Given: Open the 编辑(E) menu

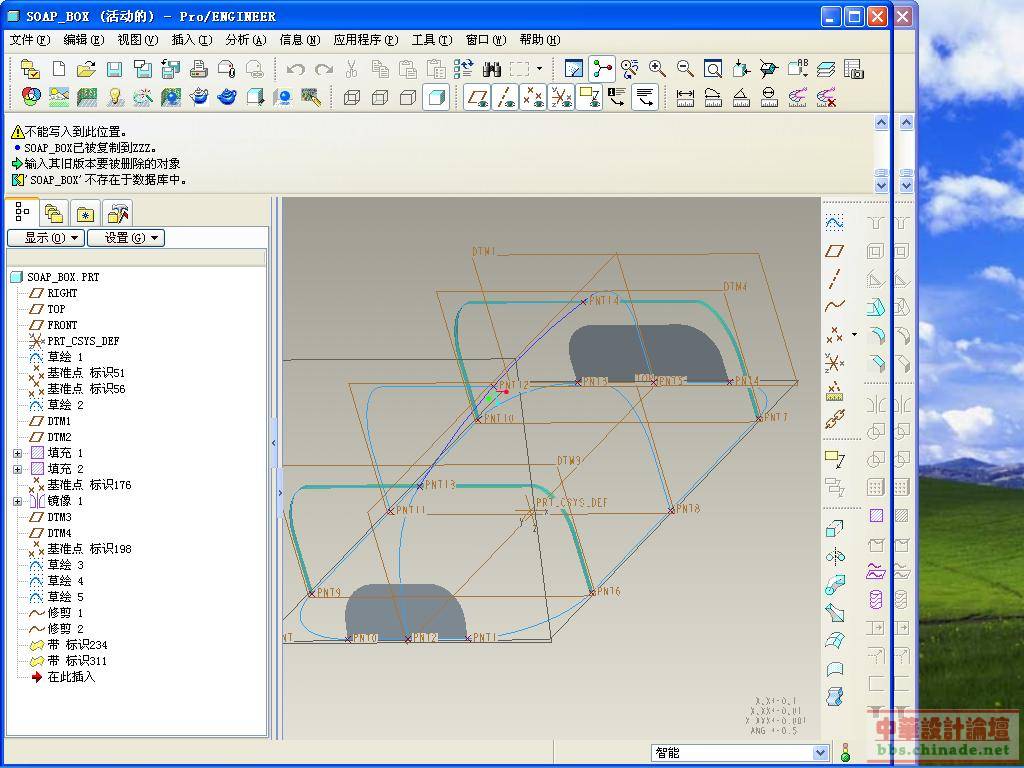Looking at the screenshot, I should [x=84, y=40].
